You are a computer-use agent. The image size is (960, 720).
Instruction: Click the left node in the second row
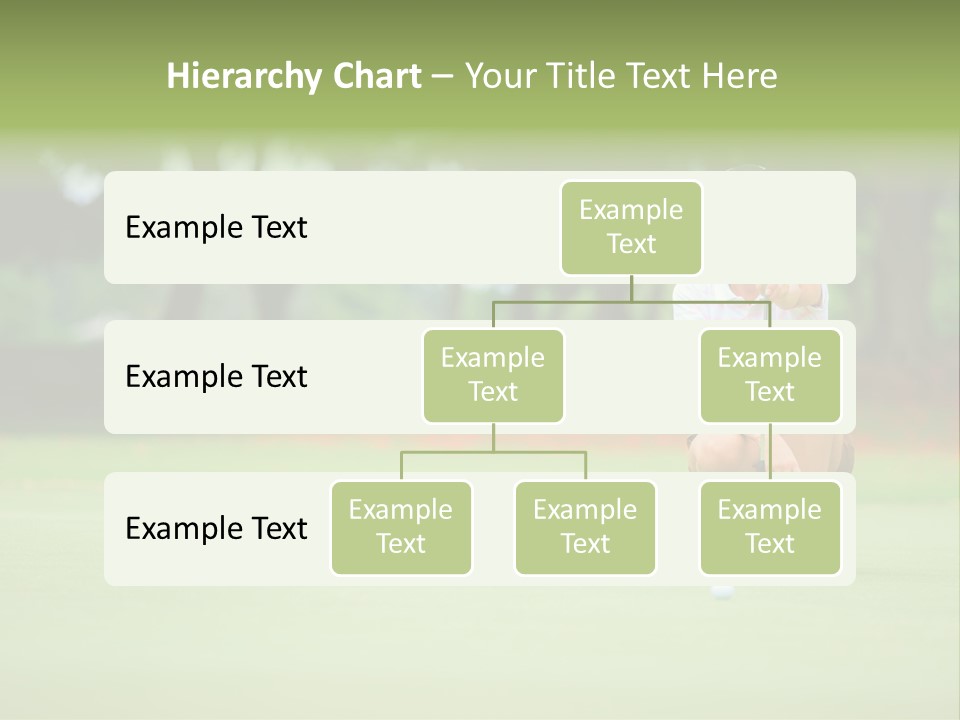click(x=493, y=375)
